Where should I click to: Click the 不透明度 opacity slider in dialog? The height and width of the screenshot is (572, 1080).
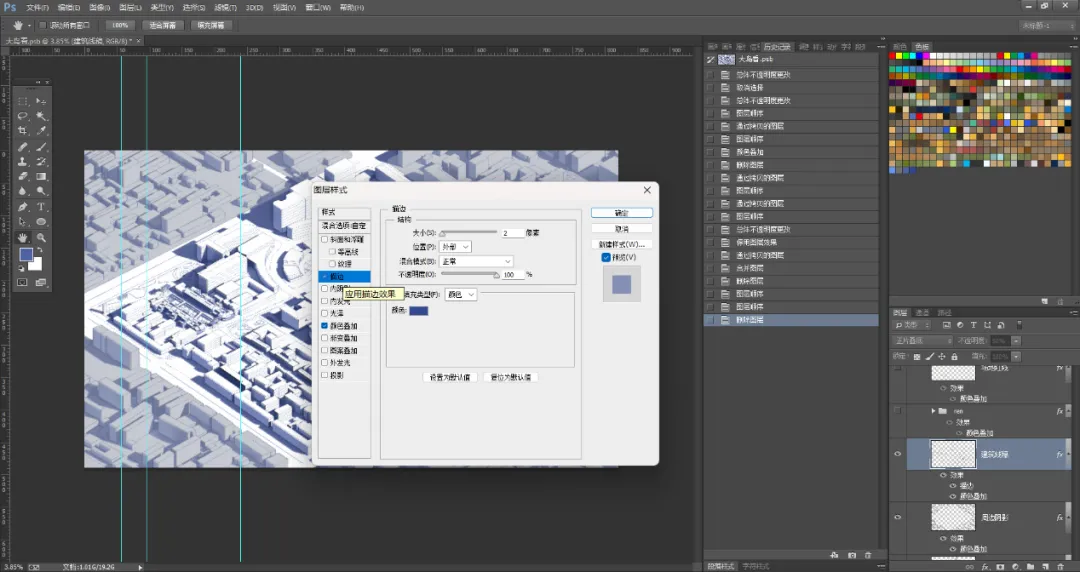469,274
